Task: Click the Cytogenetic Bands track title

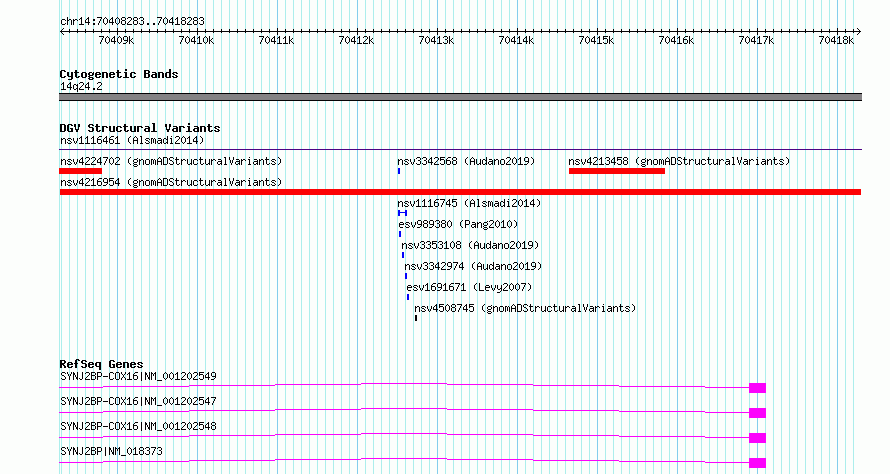Action: (x=119, y=74)
